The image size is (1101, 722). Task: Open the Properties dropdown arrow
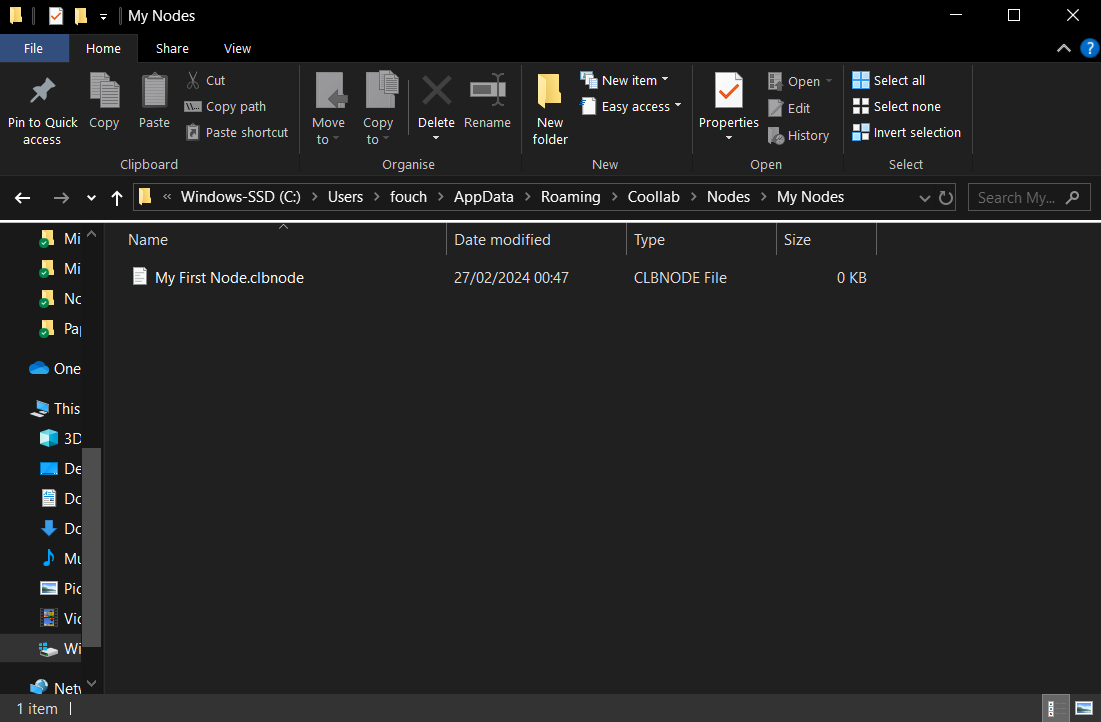pos(729,138)
